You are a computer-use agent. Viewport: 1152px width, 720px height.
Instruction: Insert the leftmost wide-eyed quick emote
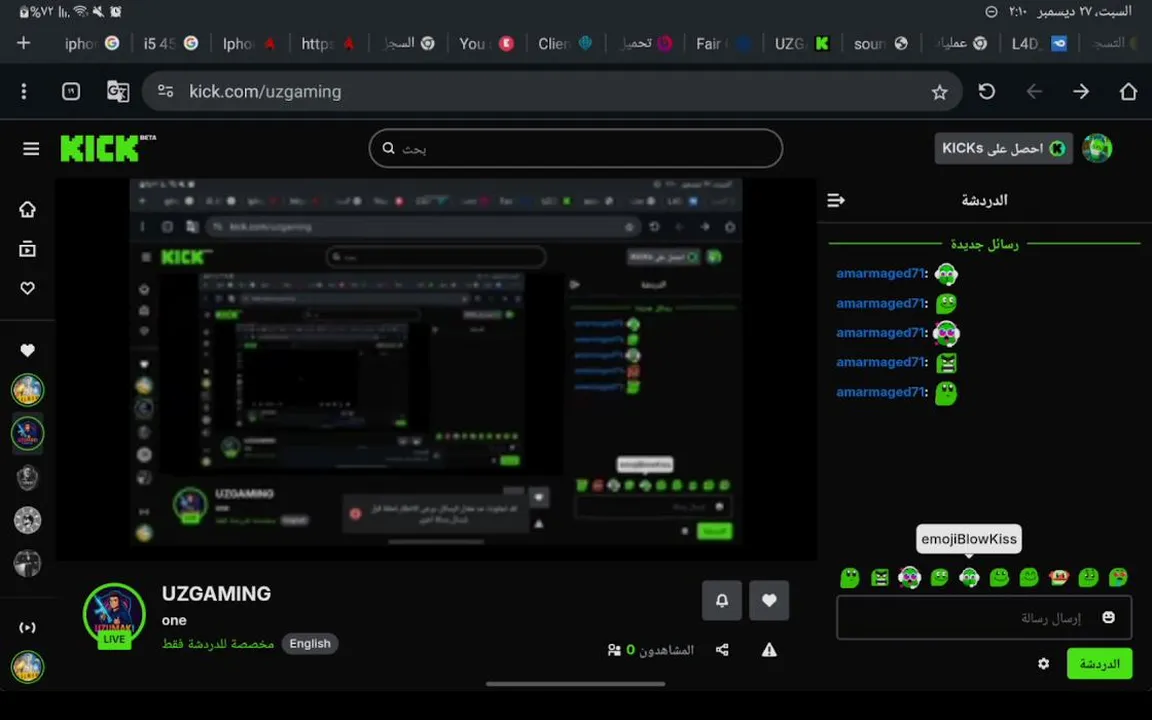850,577
